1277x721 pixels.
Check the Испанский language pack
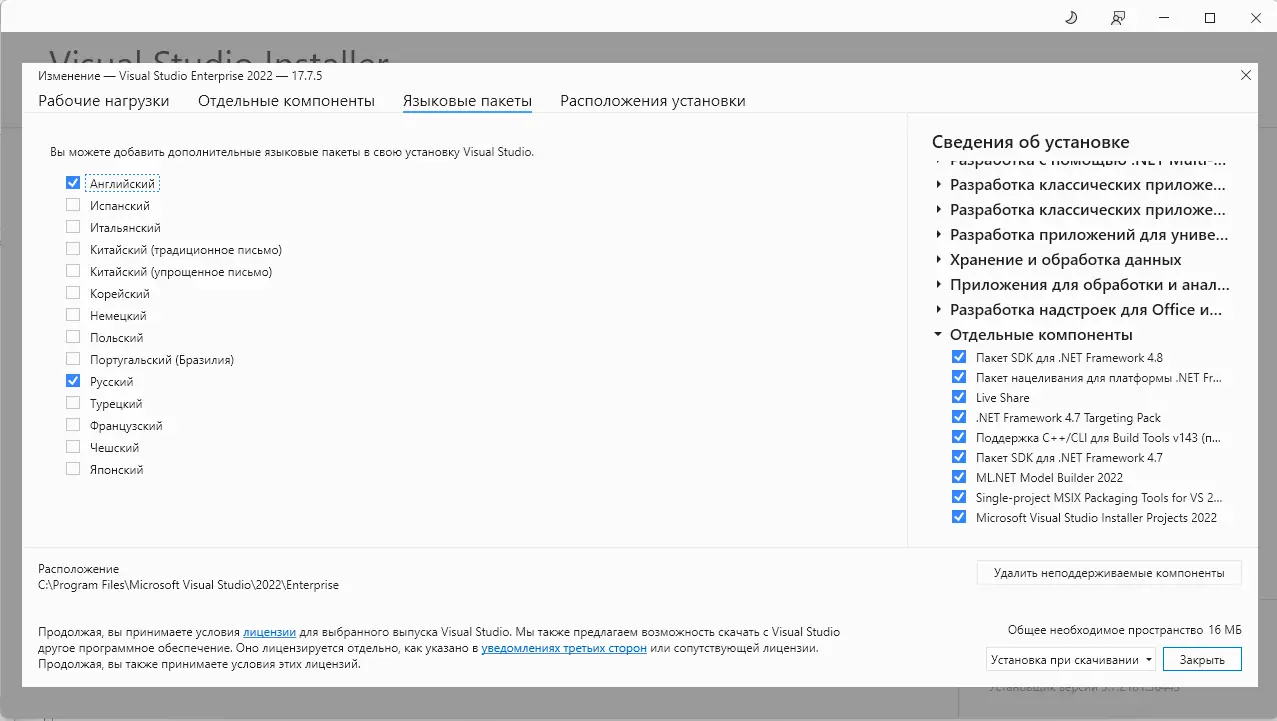coord(73,205)
